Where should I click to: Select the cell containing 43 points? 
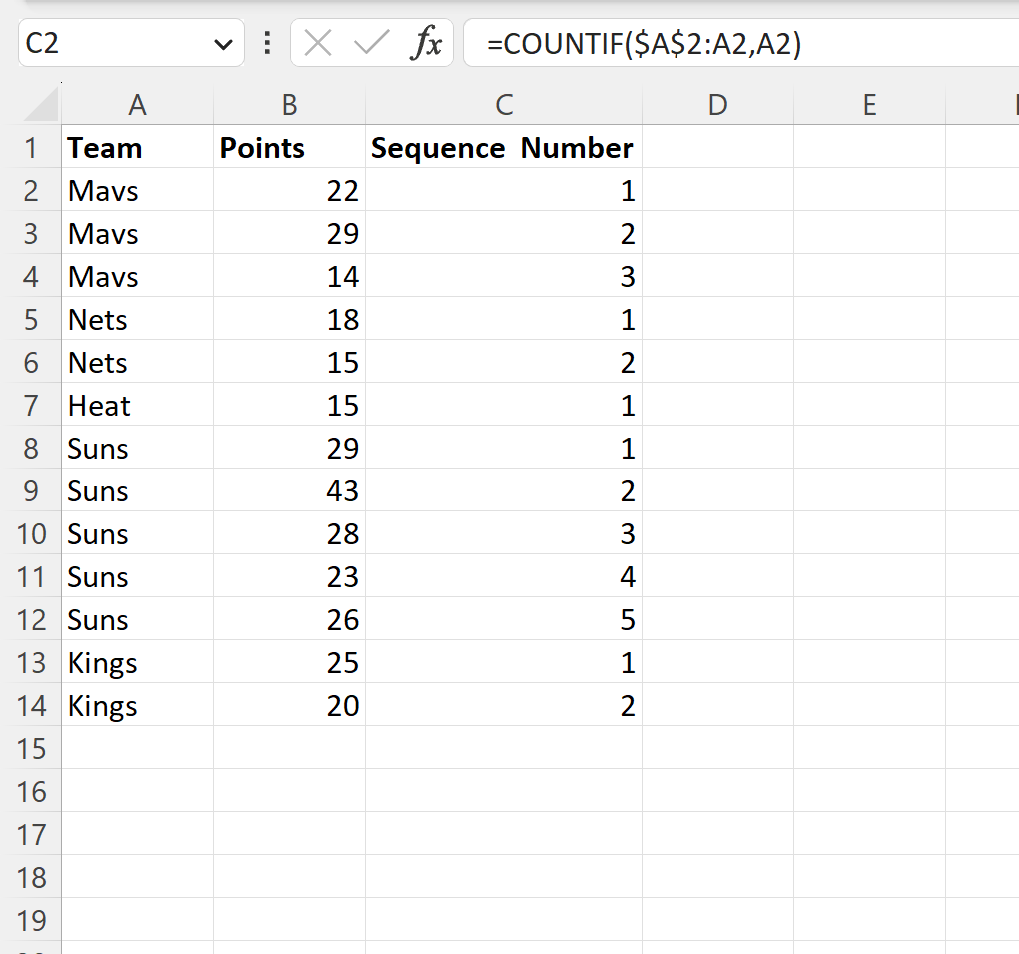[289, 490]
